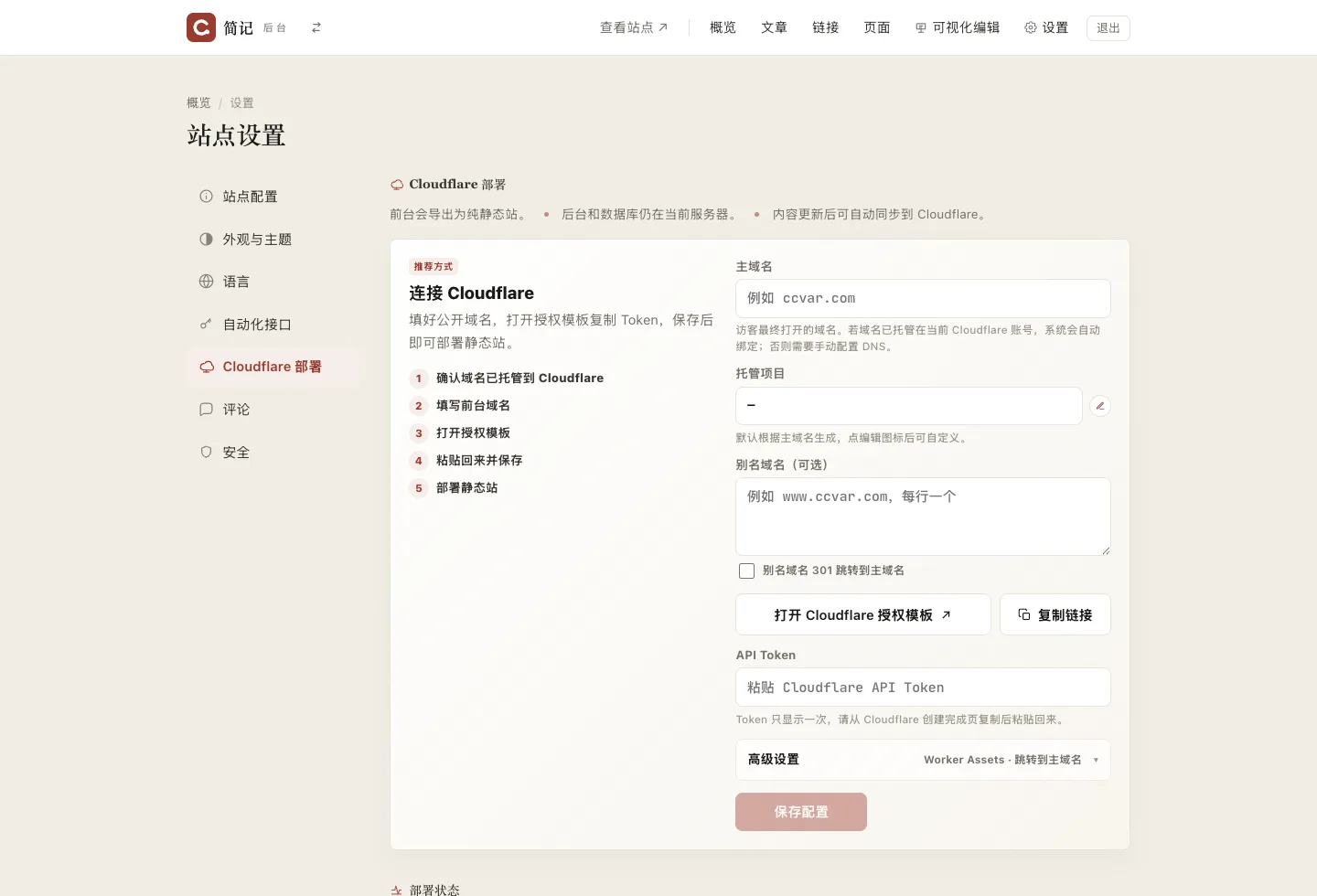The width and height of the screenshot is (1317, 896).
Task: Select 评论 in the sidebar
Action: point(274,410)
